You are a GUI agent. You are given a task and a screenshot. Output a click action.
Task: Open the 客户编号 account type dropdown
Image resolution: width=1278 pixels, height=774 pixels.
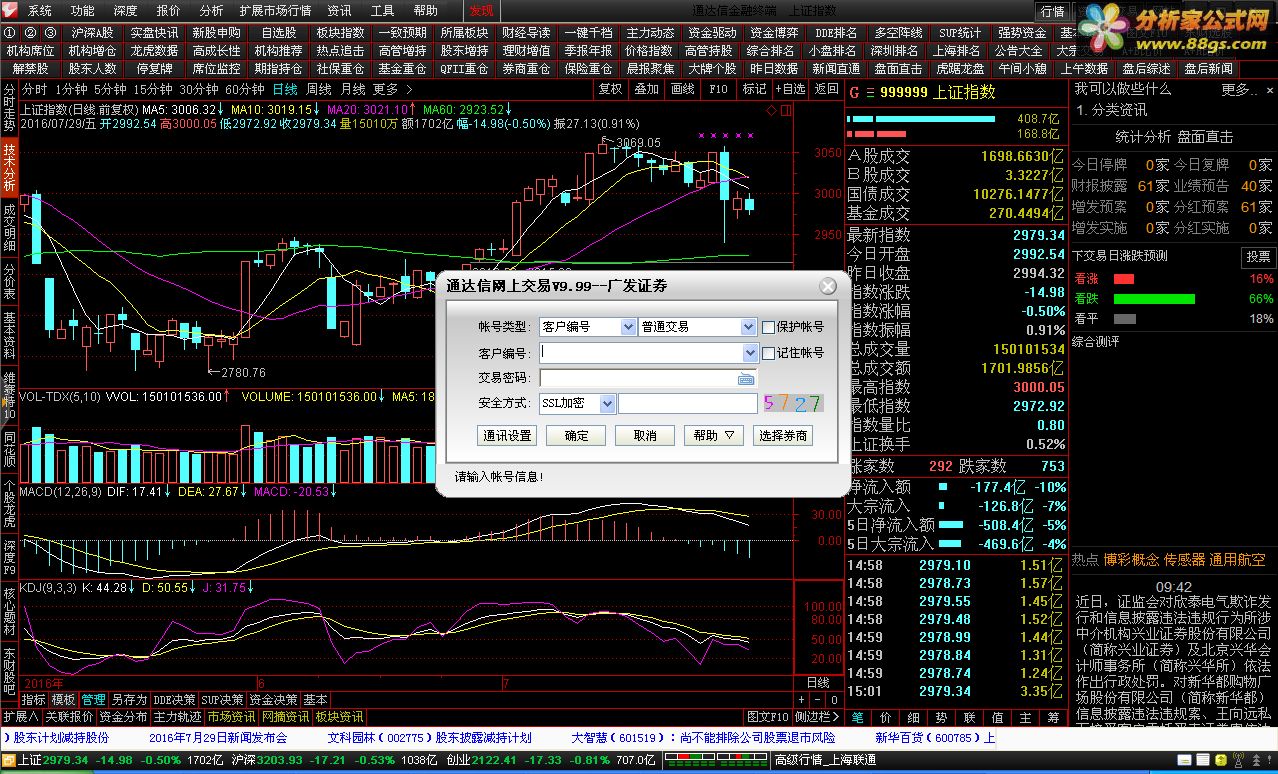coord(628,327)
